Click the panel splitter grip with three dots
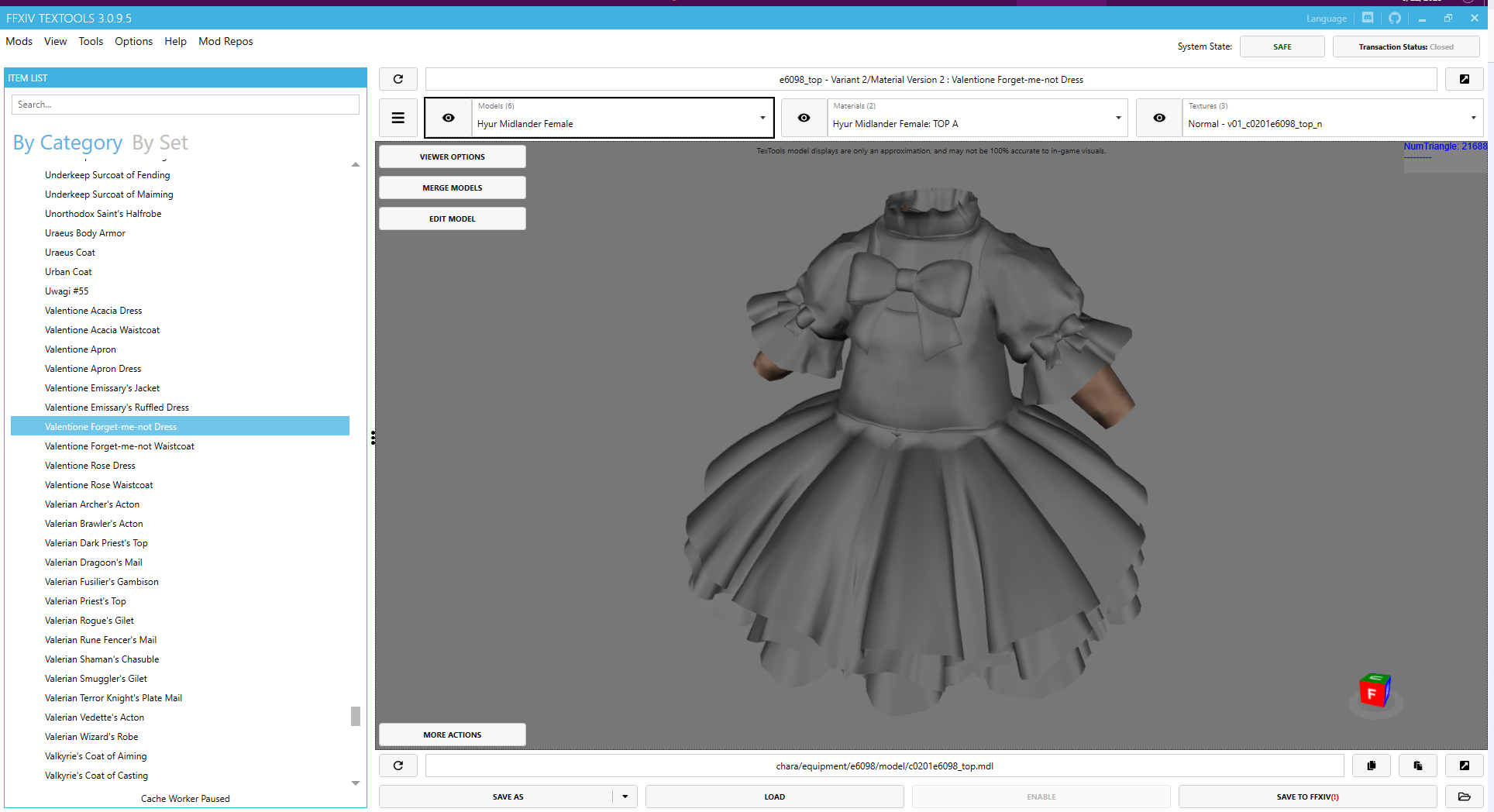 pyautogui.click(x=373, y=438)
